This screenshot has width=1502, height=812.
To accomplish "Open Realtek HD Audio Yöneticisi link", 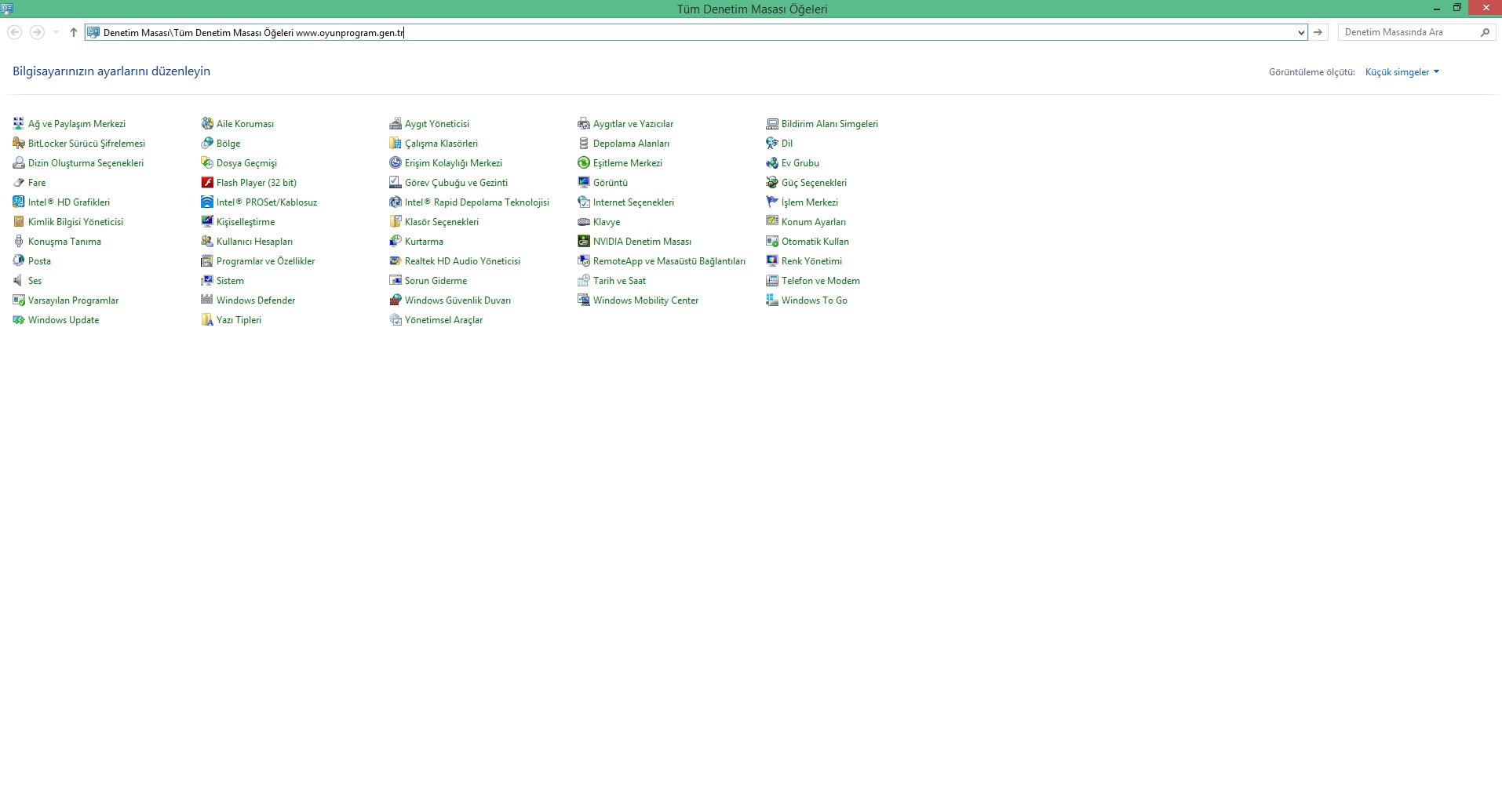I will [x=462, y=261].
